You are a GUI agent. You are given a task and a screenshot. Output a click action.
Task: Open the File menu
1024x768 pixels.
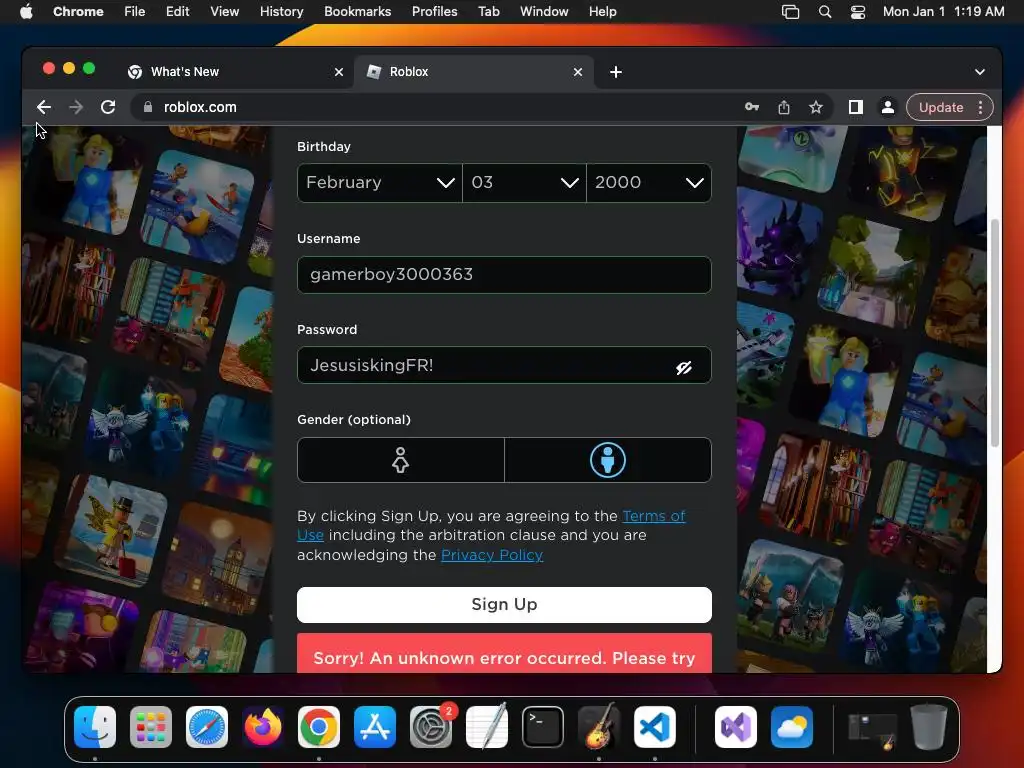pyautogui.click(x=135, y=12)
